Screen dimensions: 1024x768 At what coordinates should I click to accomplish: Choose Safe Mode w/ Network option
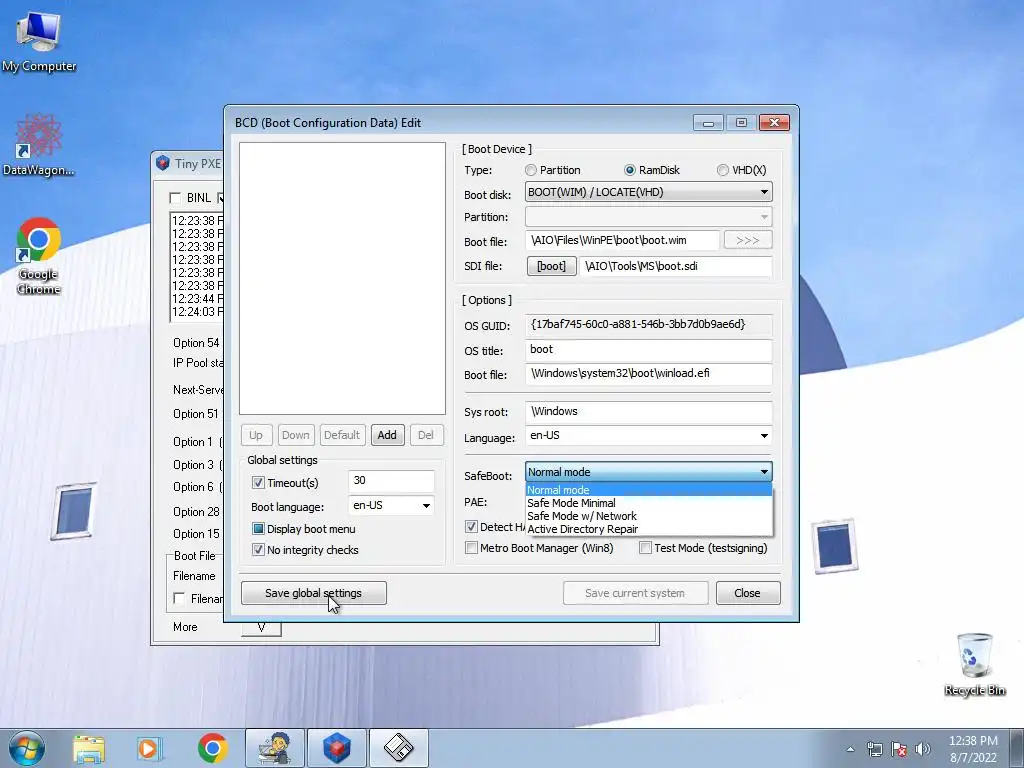click(648, 516)
